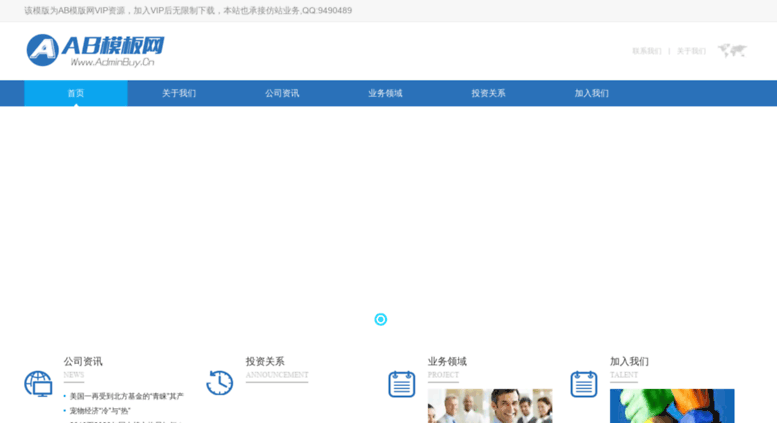Click the globe monitor icon beside 公司资讯
The height and width of the screenshot is (423, 777).
click(39, 384)
